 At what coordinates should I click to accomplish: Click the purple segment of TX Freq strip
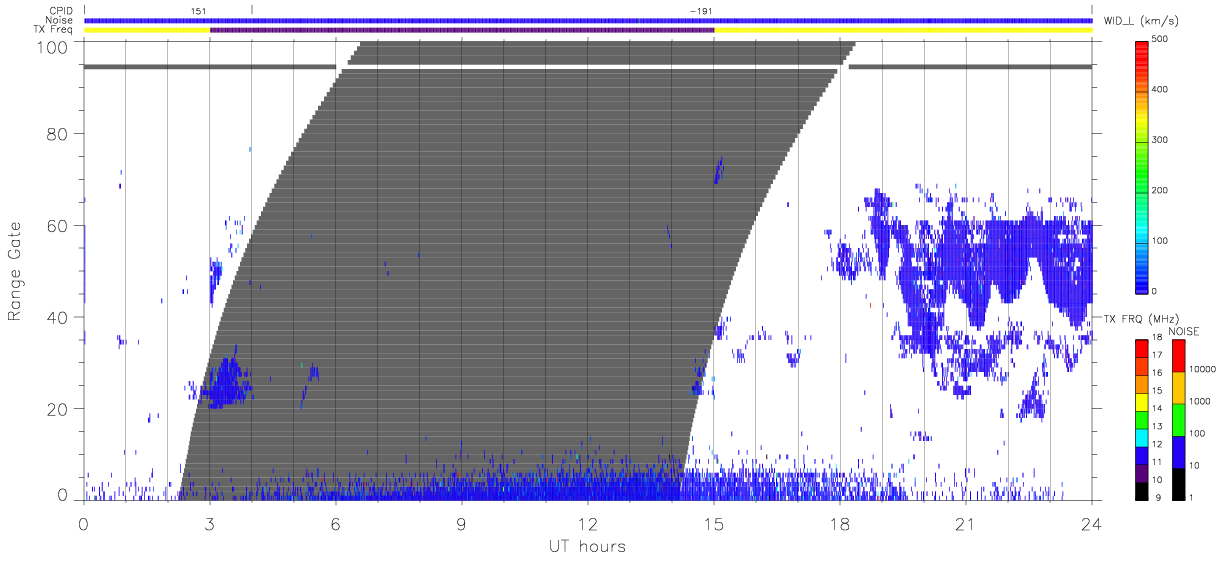(462, 30)
